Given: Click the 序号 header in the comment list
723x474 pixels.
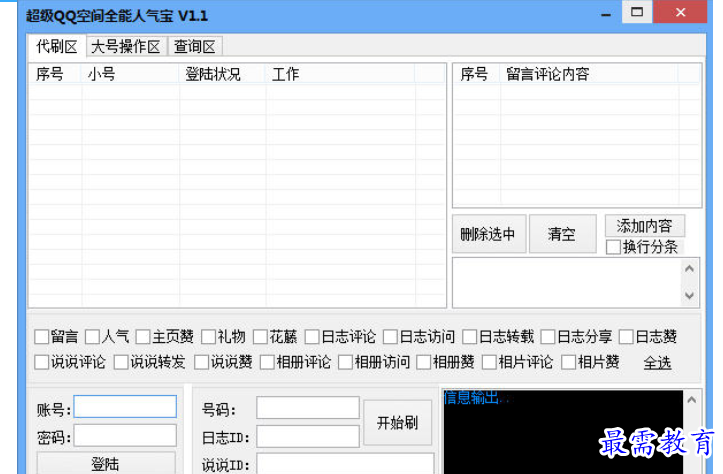Looking at the screenshot, I should [477, 74].
